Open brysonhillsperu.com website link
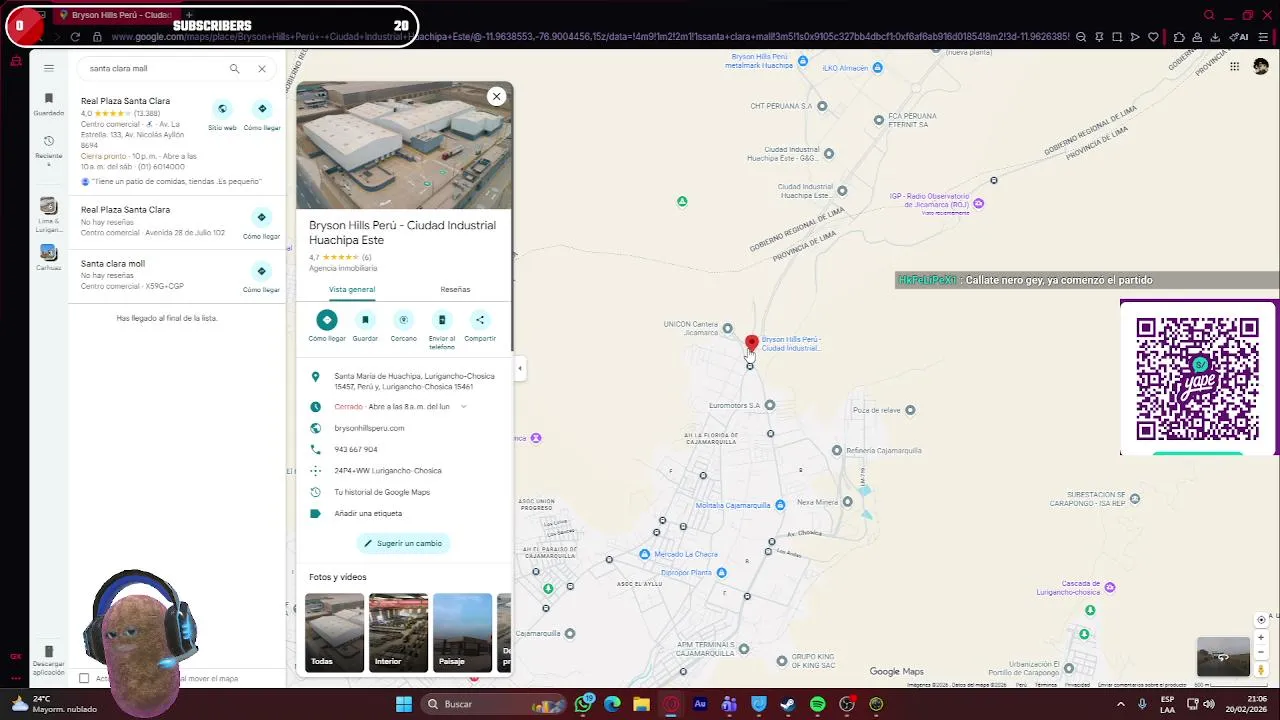This screenshot has height=720, width=1280. [x=369, y=428]
